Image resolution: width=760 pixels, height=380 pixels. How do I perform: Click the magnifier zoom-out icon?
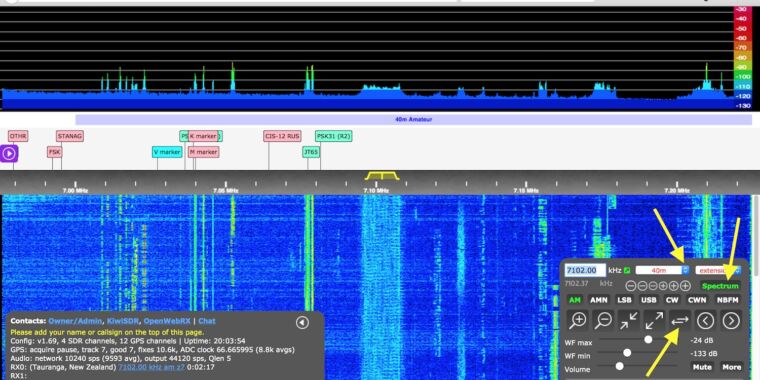pyautogui.click(x=603, y=320)
